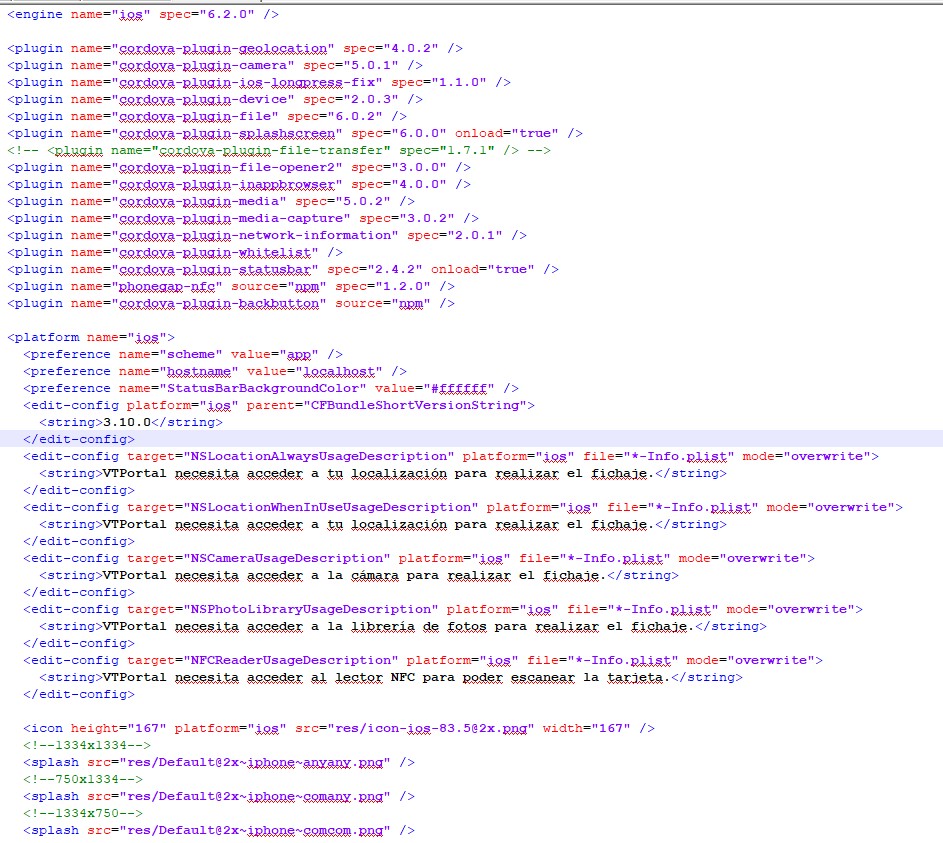Click the cordova-plugin-media spec="5.0.2" line

click(210, 201)
